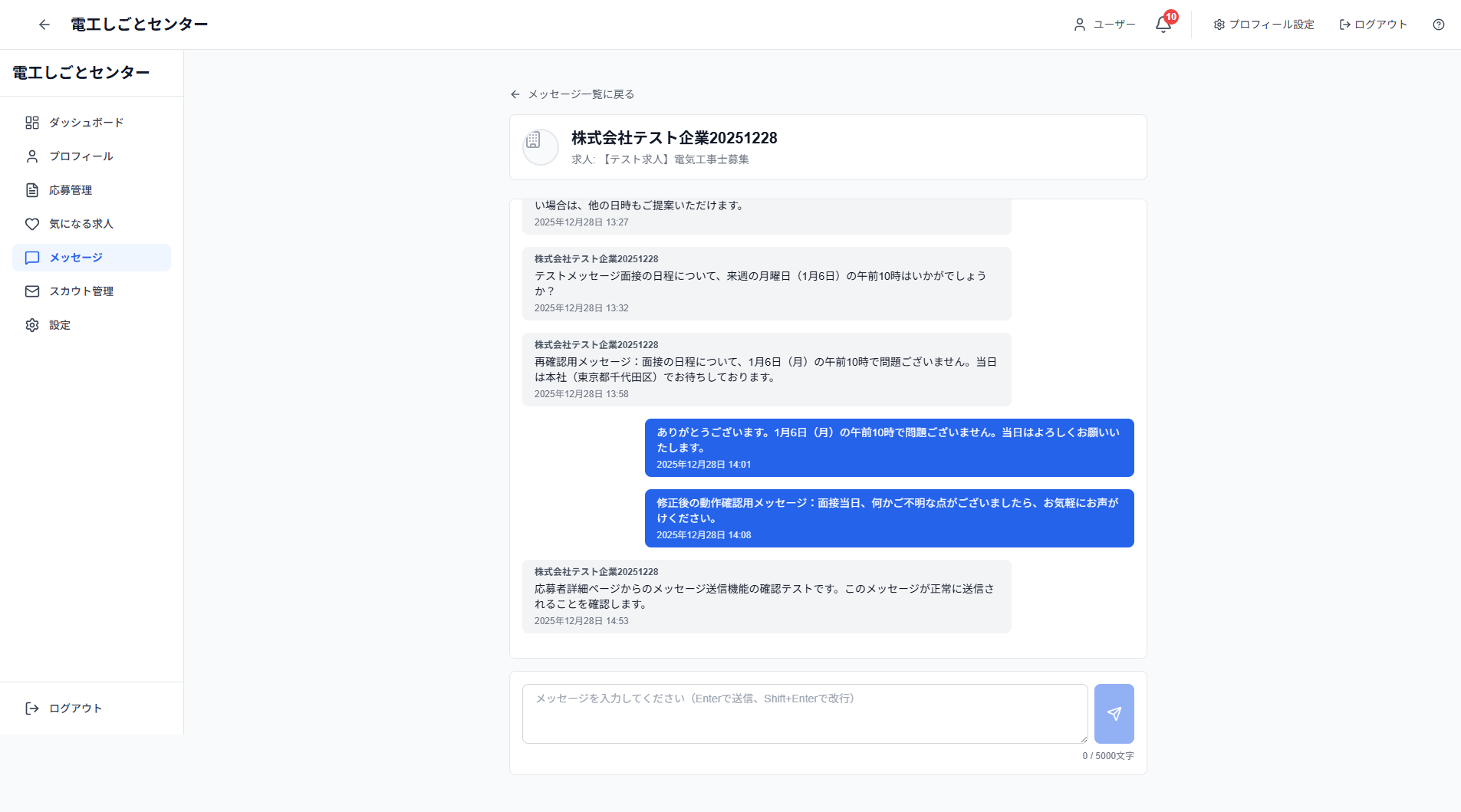1461x812 pixels.
Task: Click the message input field
Action: tap(804, 713)
